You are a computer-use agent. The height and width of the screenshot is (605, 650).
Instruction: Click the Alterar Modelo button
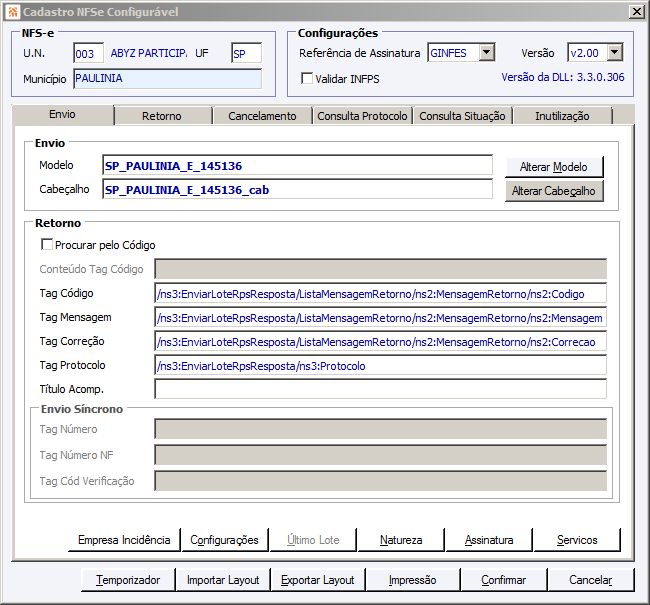pos(554,167)
